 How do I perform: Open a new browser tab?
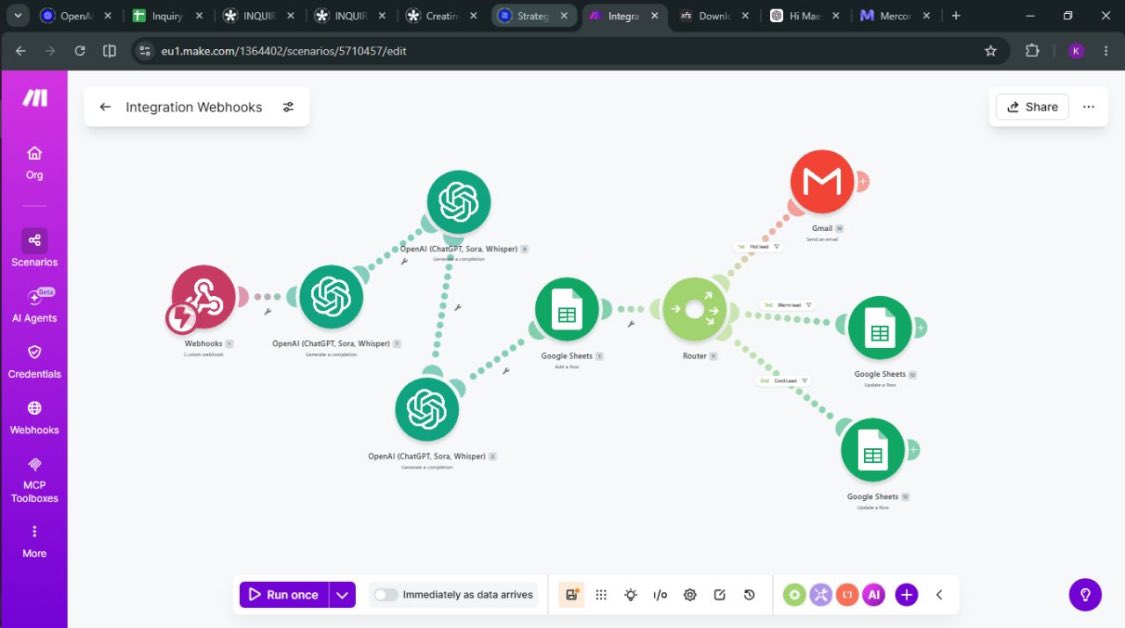point(956,15)
